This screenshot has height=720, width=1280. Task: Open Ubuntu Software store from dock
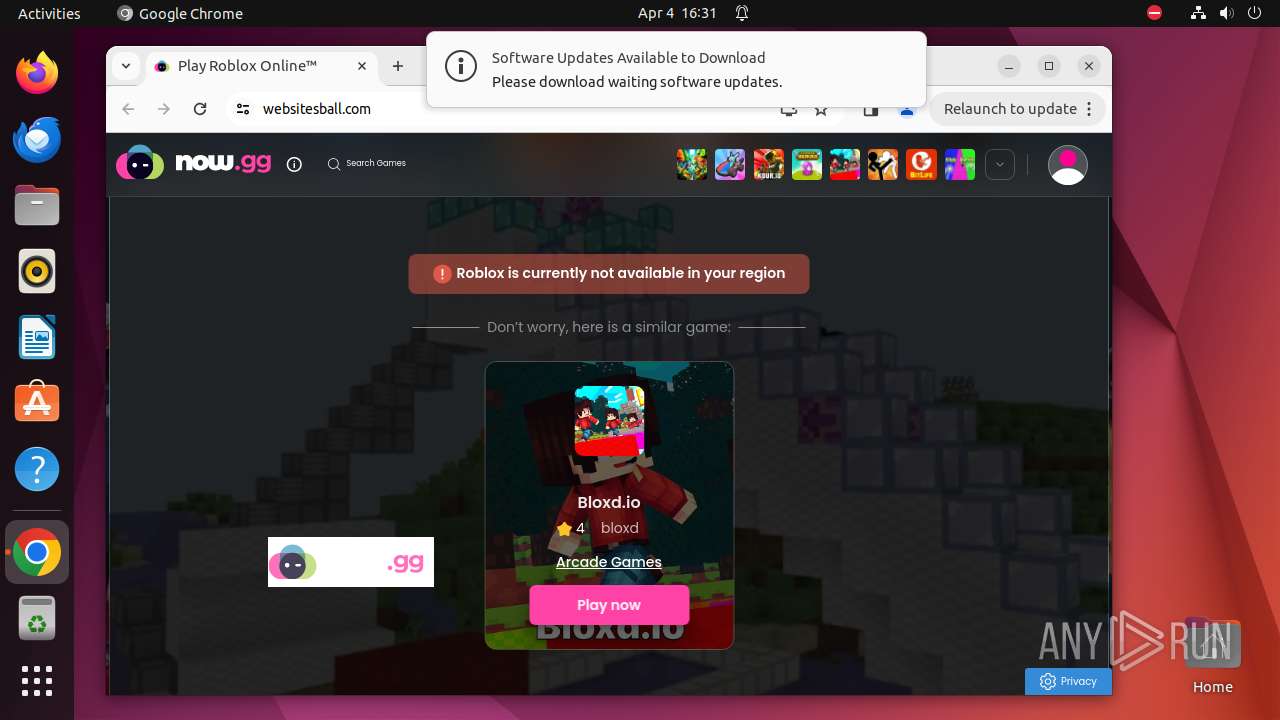point(37,403)
